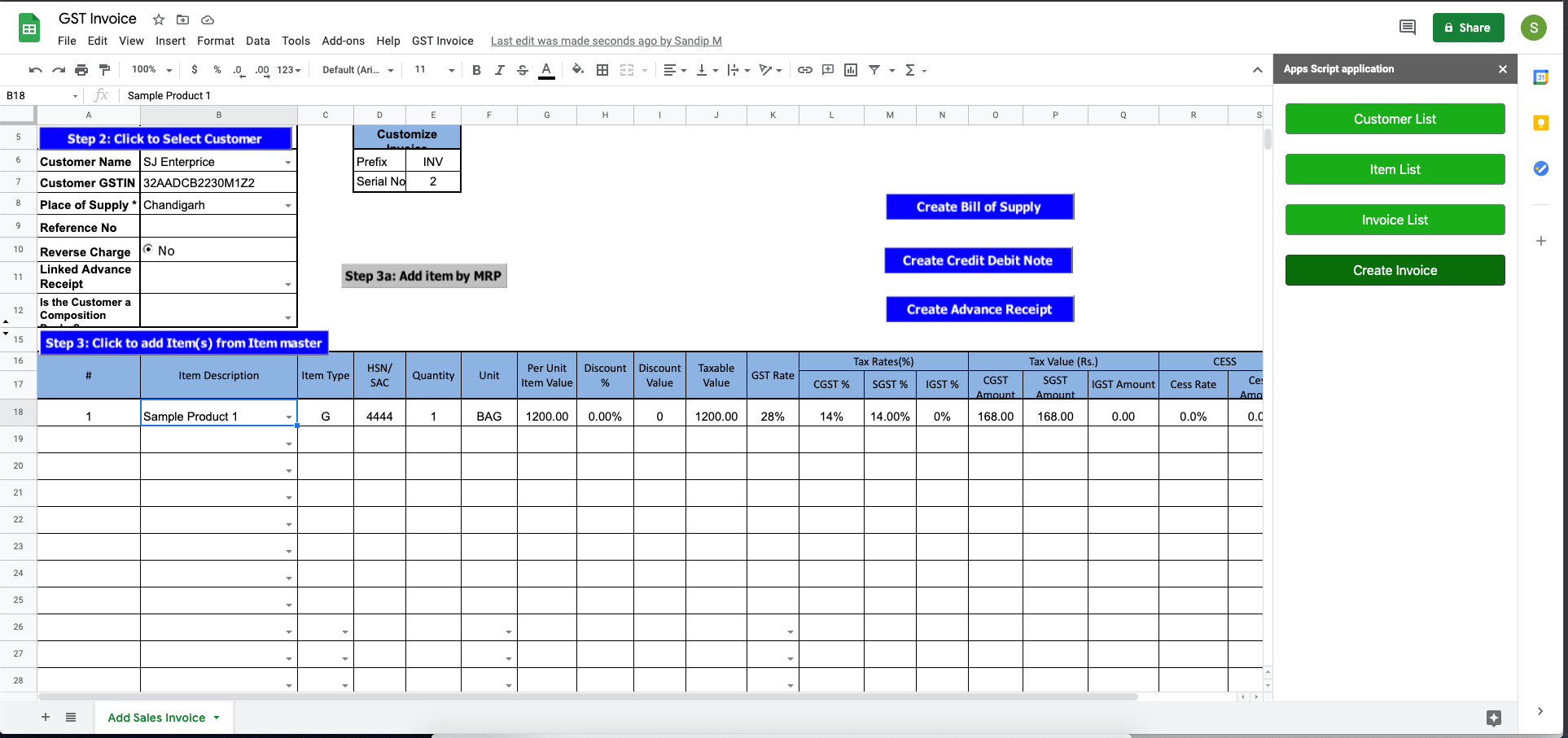The height and width of the screenshot is (738, 1568).
Task: Apply strikethrough formatting
Action: [x=523, y=70]
